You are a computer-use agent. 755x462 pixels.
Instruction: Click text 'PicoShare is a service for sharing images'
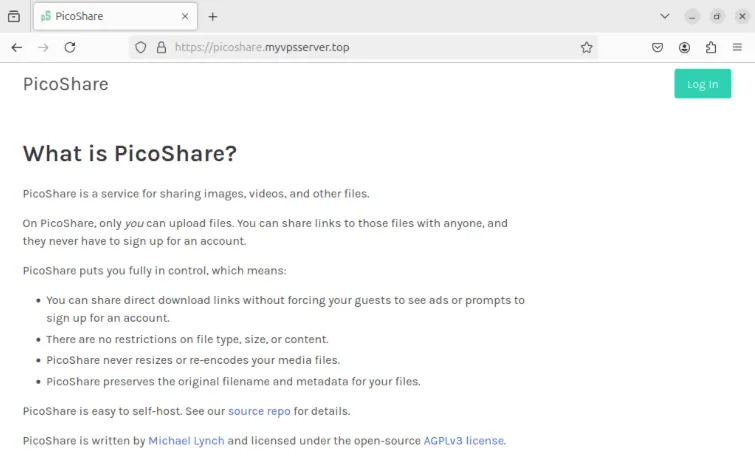pos(130,194)
